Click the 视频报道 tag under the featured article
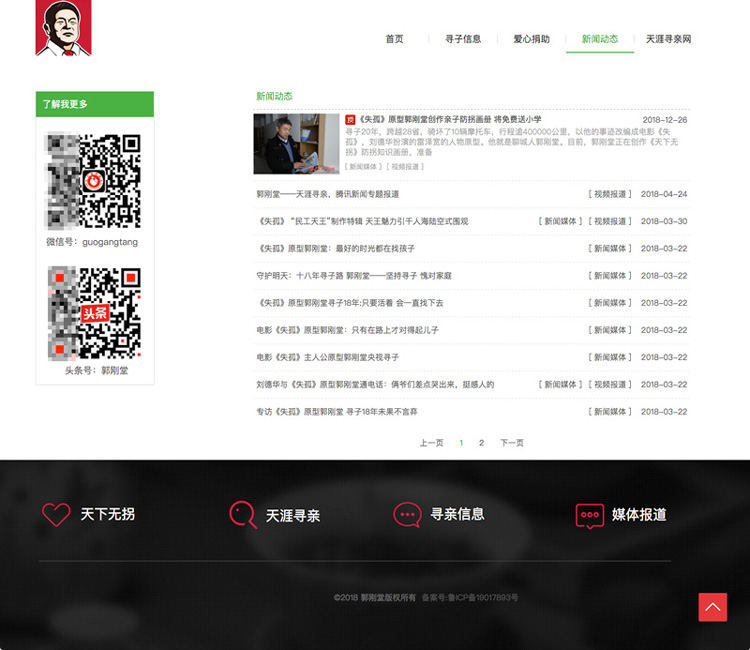The height and width of the screenshot is (650, 750). pyautogui.click(x=405, y=166)
